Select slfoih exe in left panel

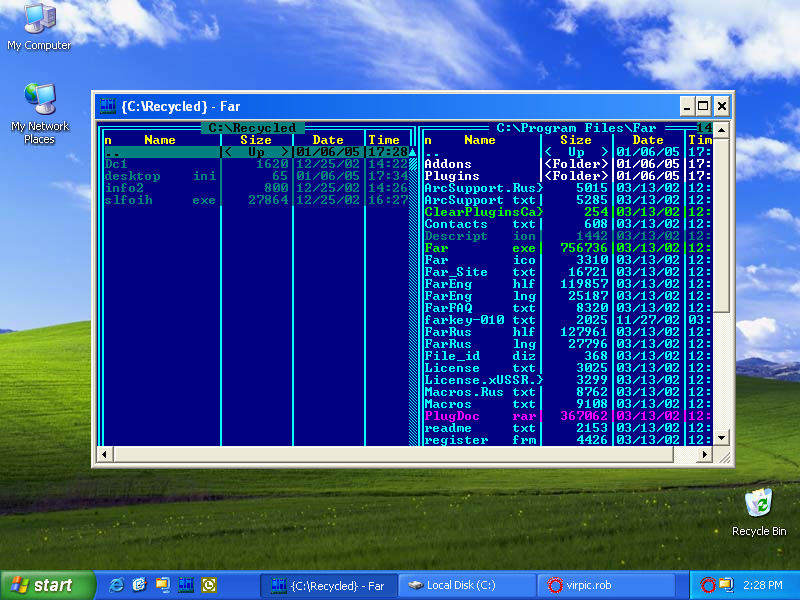coord(257,200)
